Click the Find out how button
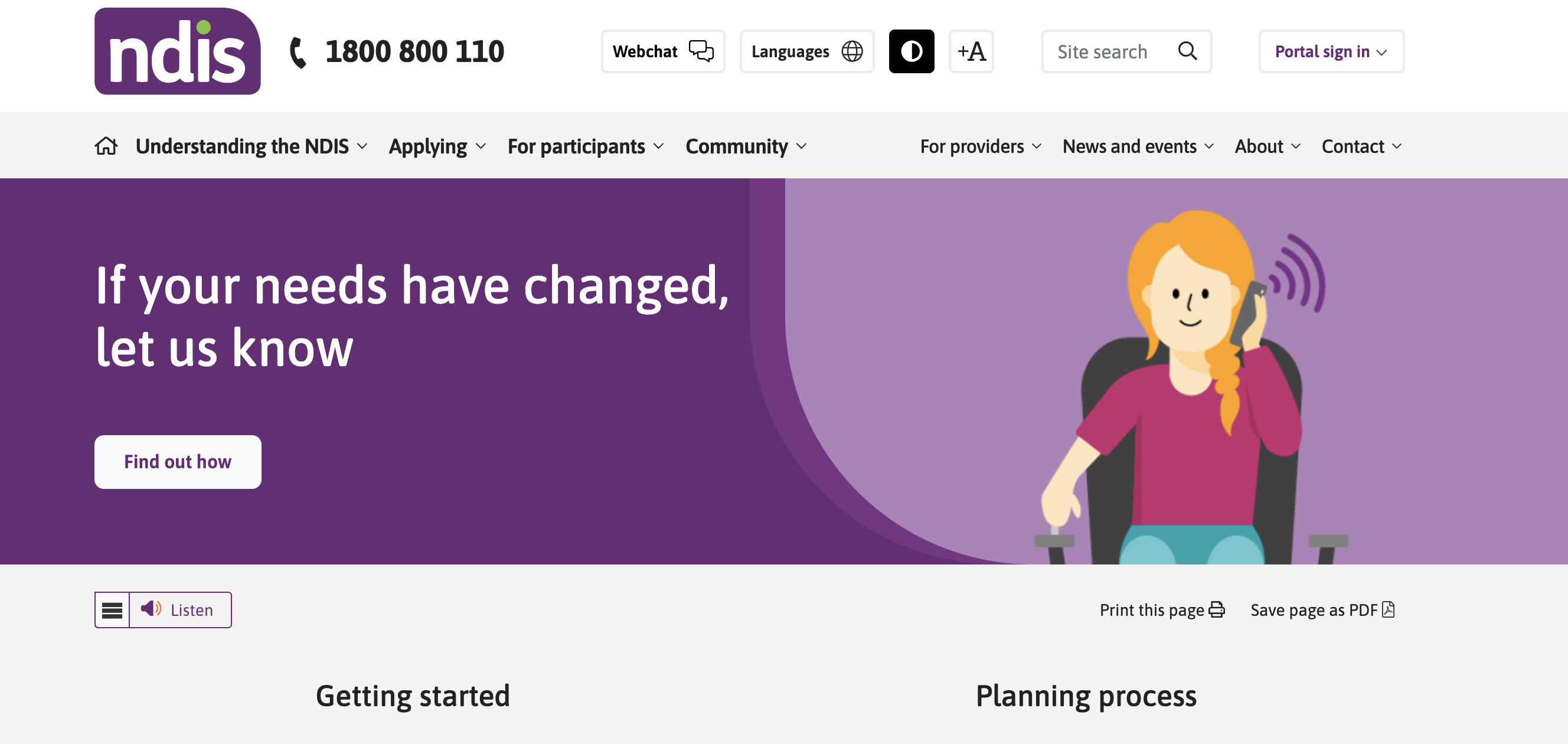Screen dimensions: 1568x744 (x=178, y=462)
